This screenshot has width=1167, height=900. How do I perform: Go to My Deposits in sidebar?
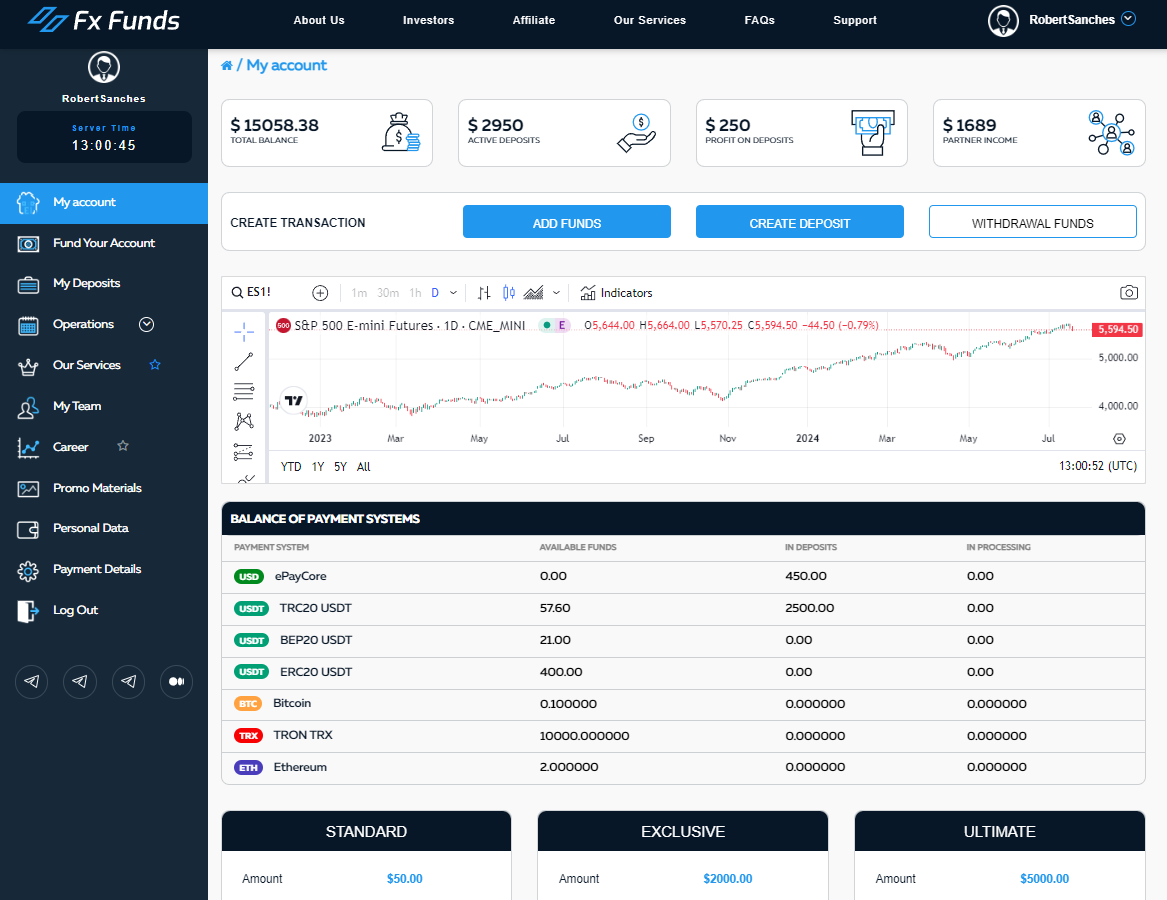pos(86,284)
